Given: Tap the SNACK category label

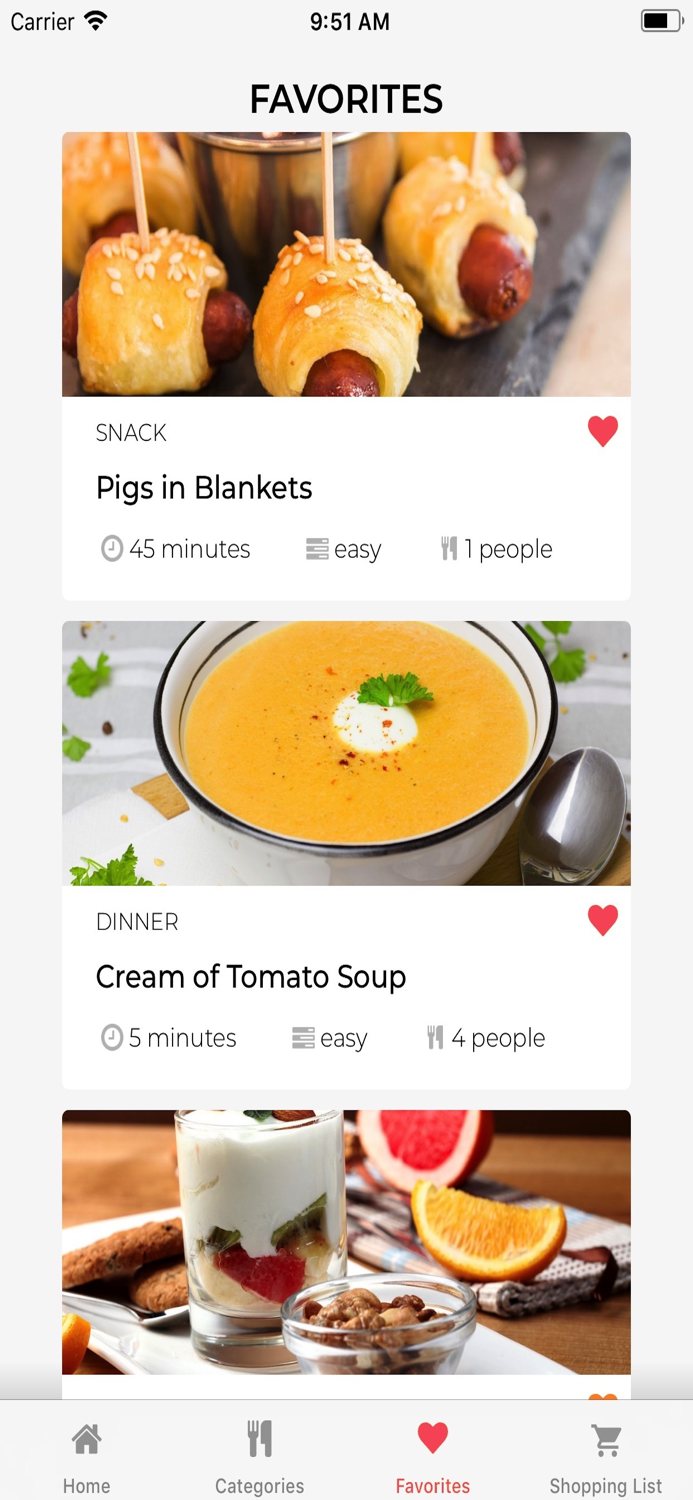Looking at the screenshot, I should pyautogui.click(x=131, y=433).
